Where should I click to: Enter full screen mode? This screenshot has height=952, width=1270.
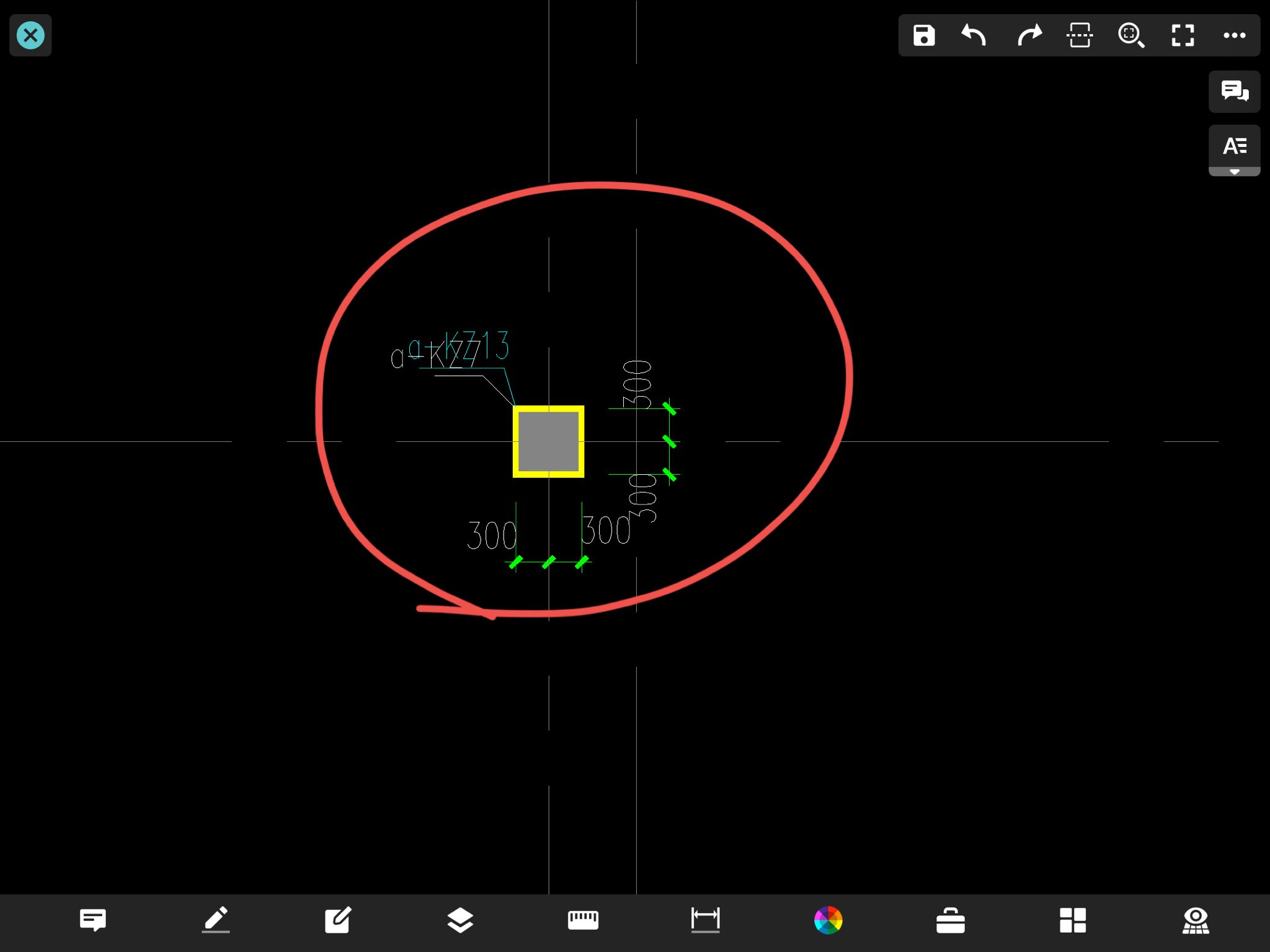(x=1183, y=35)
